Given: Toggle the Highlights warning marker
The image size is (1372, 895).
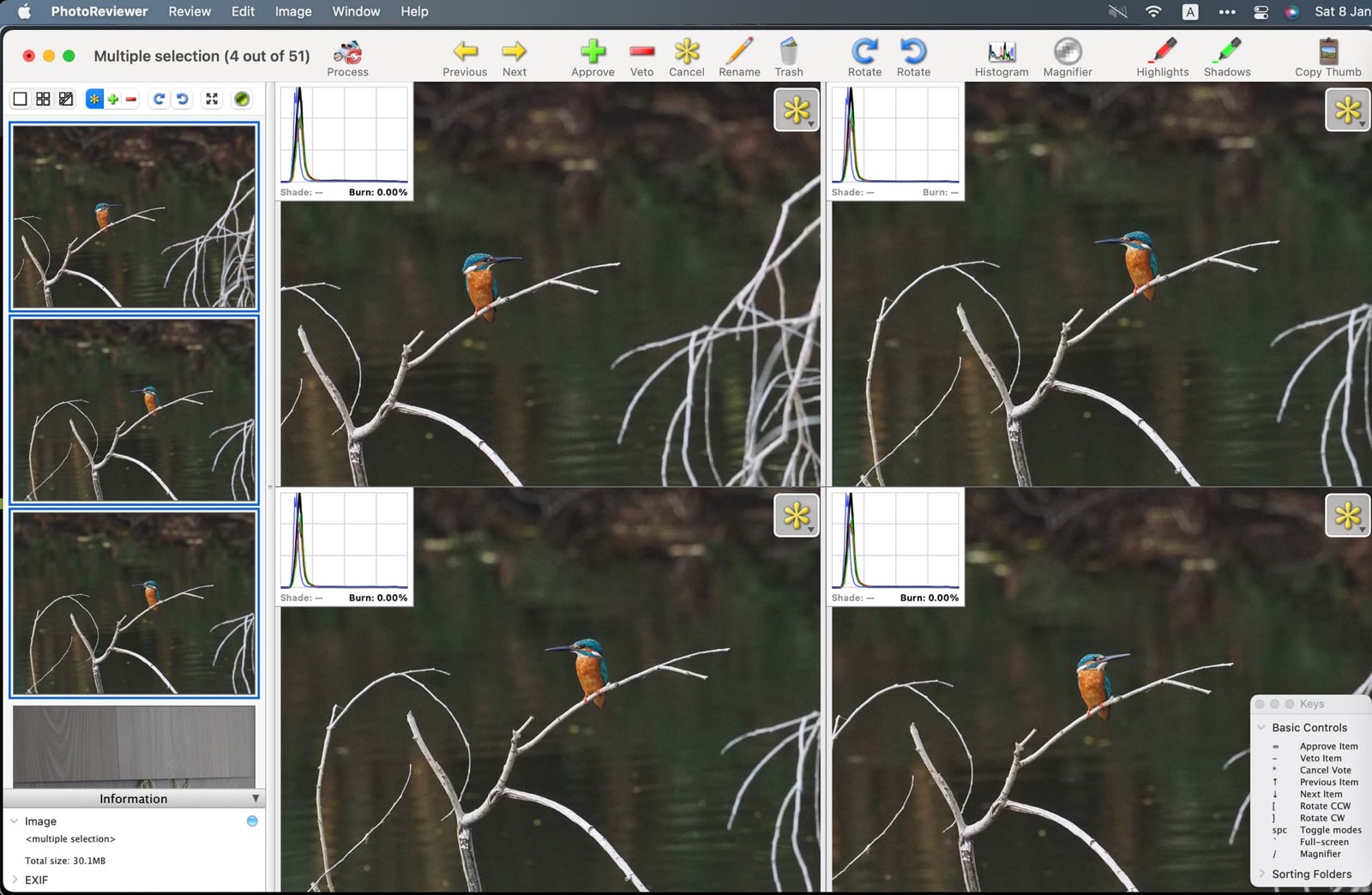Looking at the screenshot, I should point(1162,53).
